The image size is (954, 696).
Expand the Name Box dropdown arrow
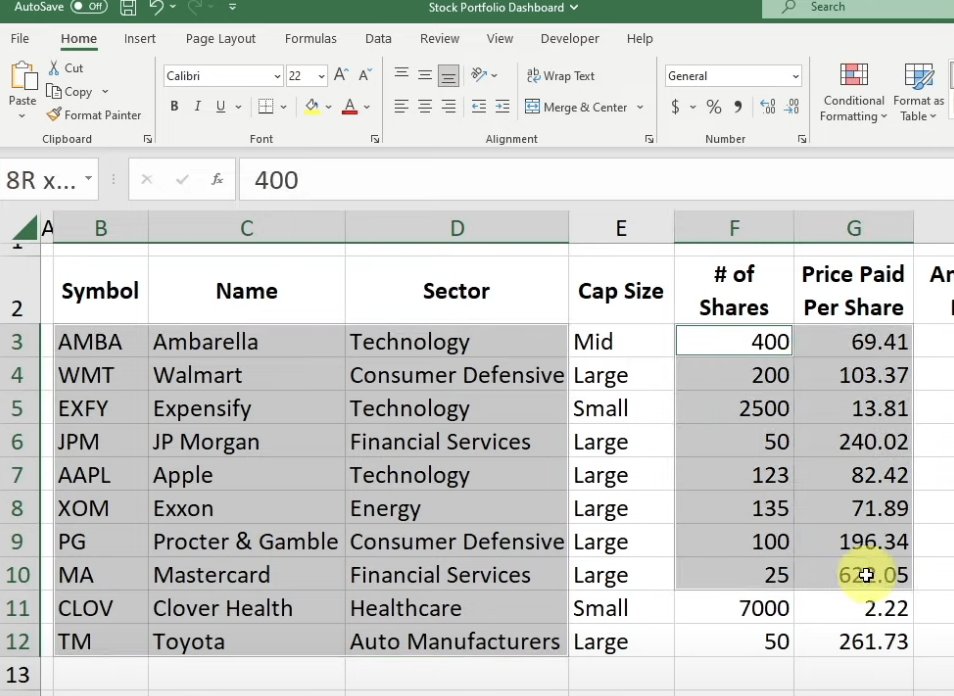(89, 178)
